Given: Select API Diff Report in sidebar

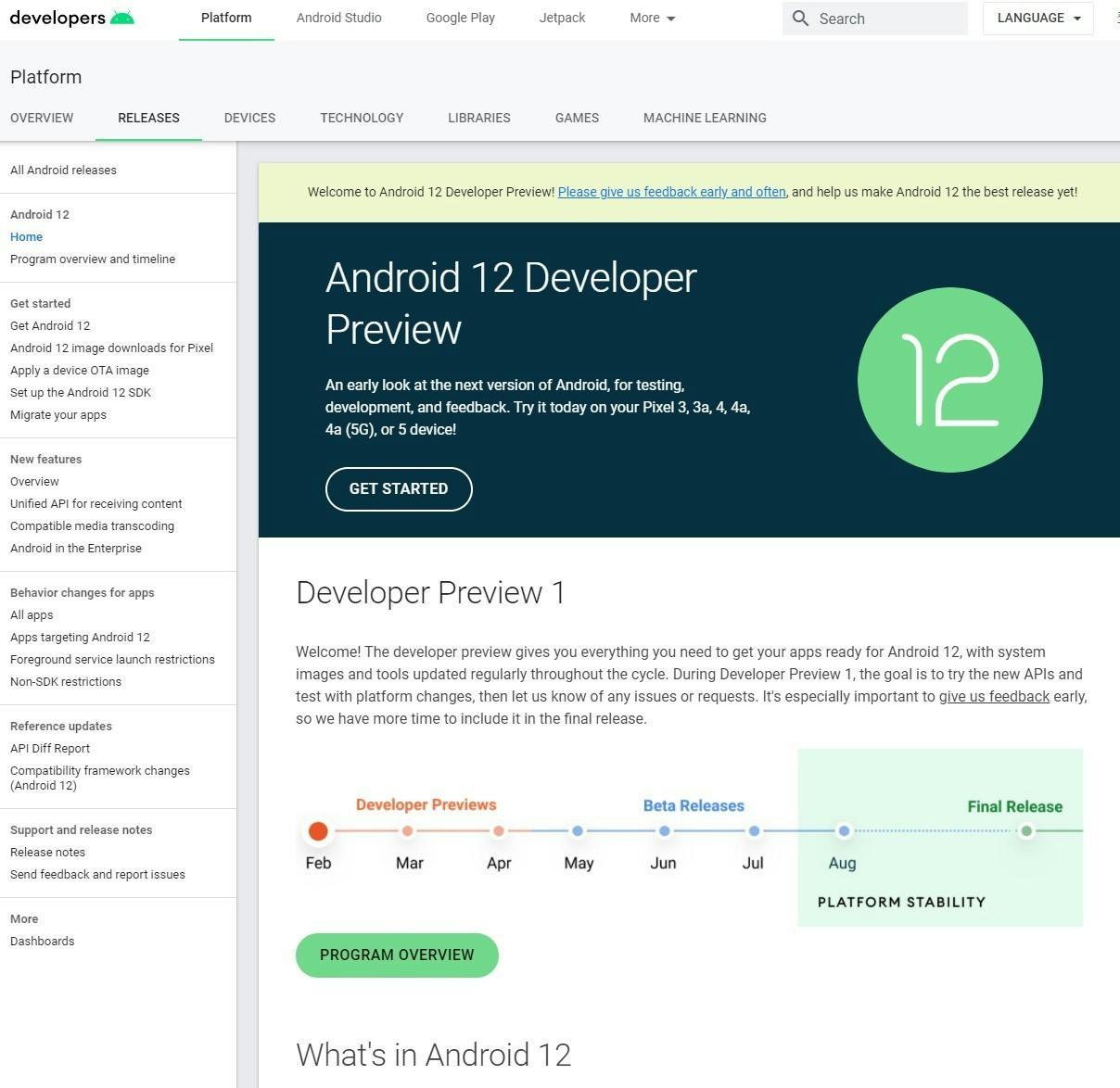Looking at the screenshot, I should coord(50,749).
